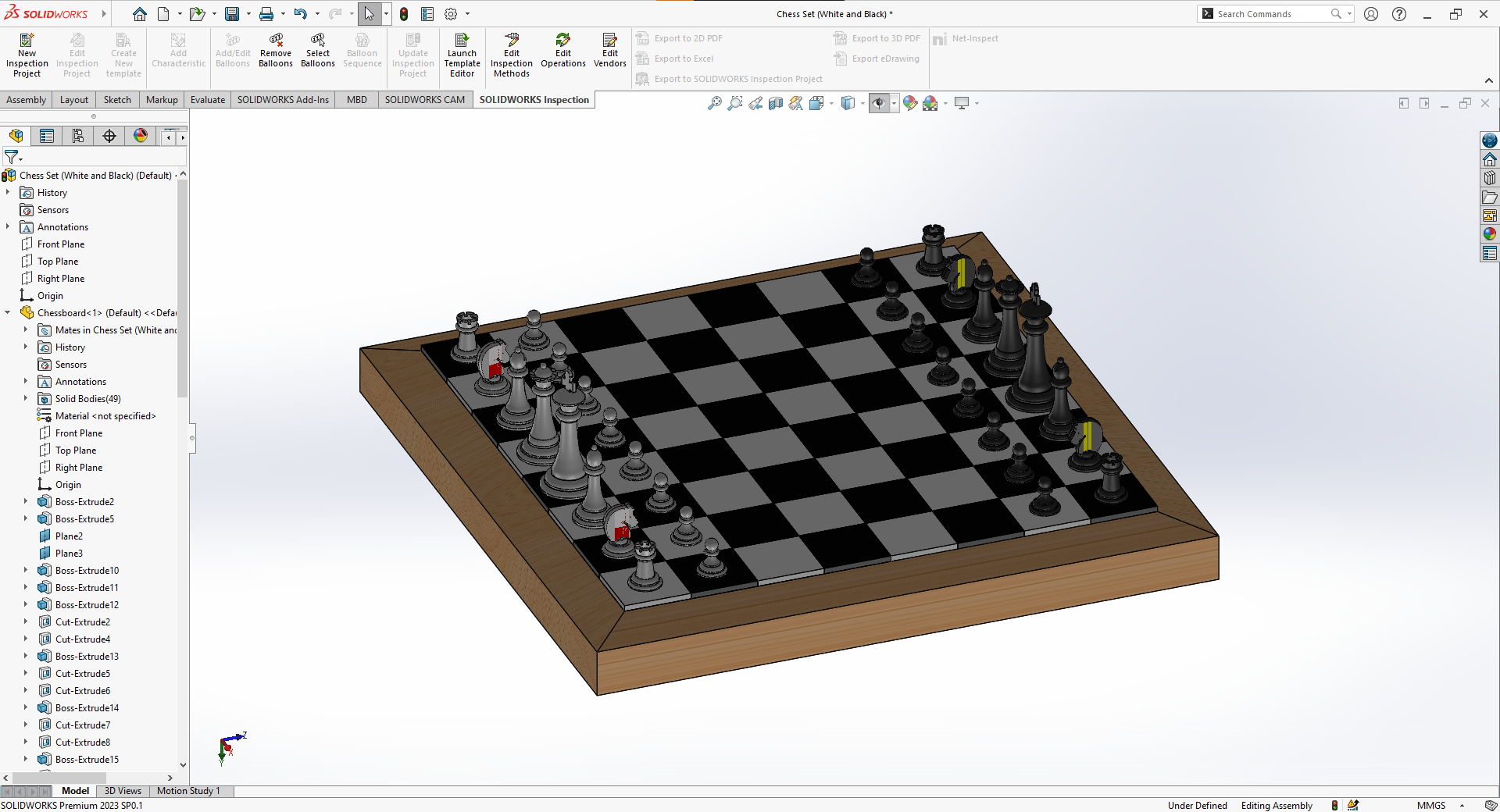Click the Rebuild traffic light icon
The image size is (1500, 812).
(404, 14)
